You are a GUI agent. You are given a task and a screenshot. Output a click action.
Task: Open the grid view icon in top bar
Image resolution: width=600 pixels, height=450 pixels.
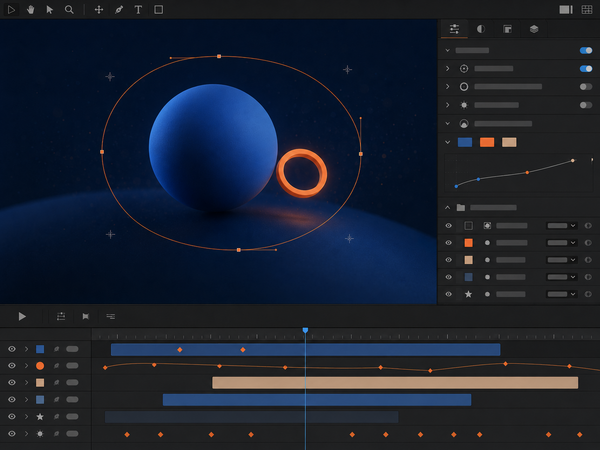pos(587,10)
